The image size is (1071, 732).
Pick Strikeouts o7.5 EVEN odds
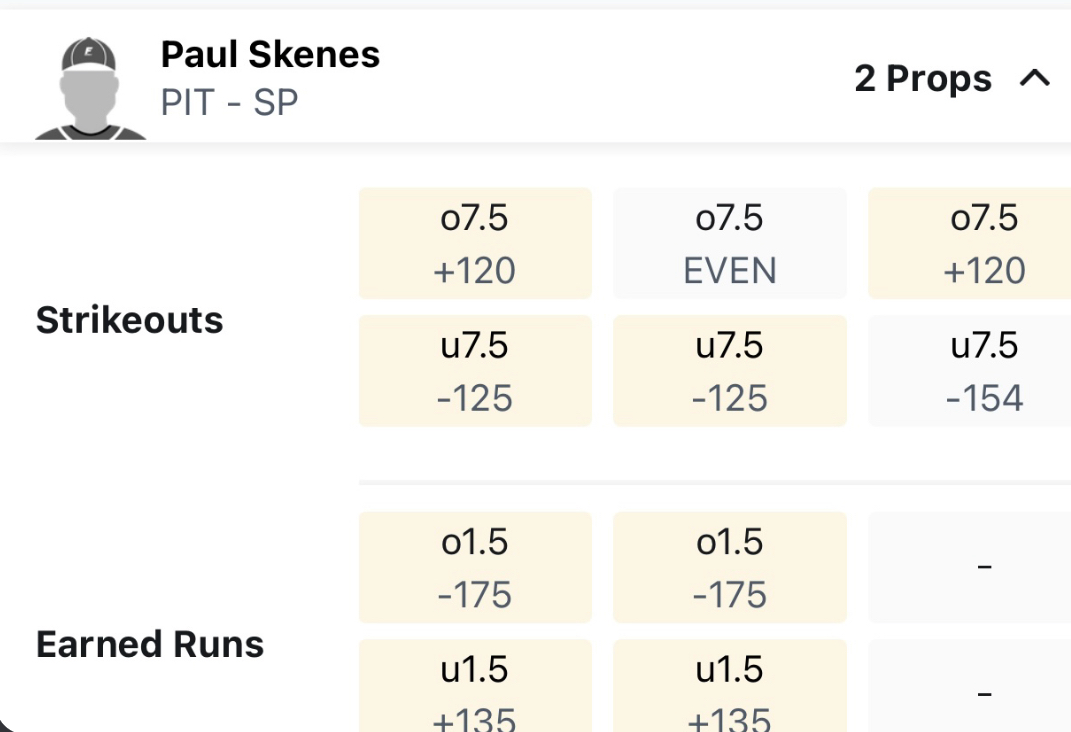[729, 243]
